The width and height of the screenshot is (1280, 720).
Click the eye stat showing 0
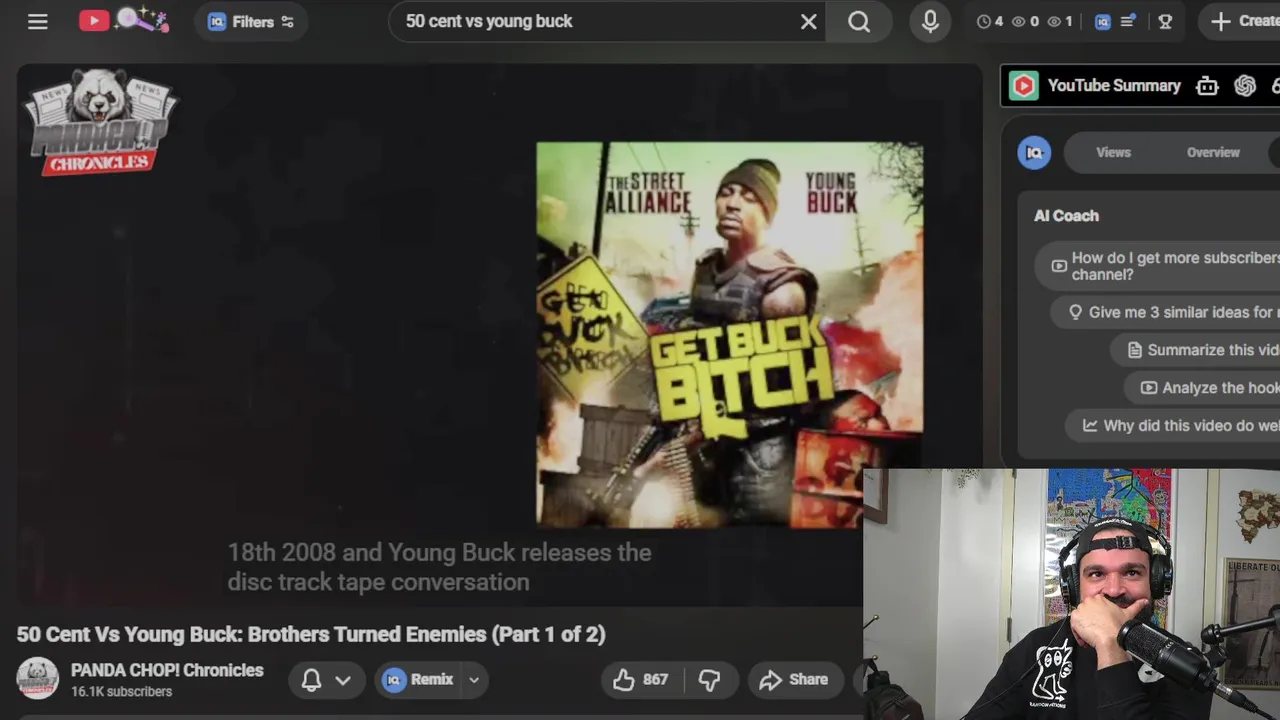pos(1026,21)
